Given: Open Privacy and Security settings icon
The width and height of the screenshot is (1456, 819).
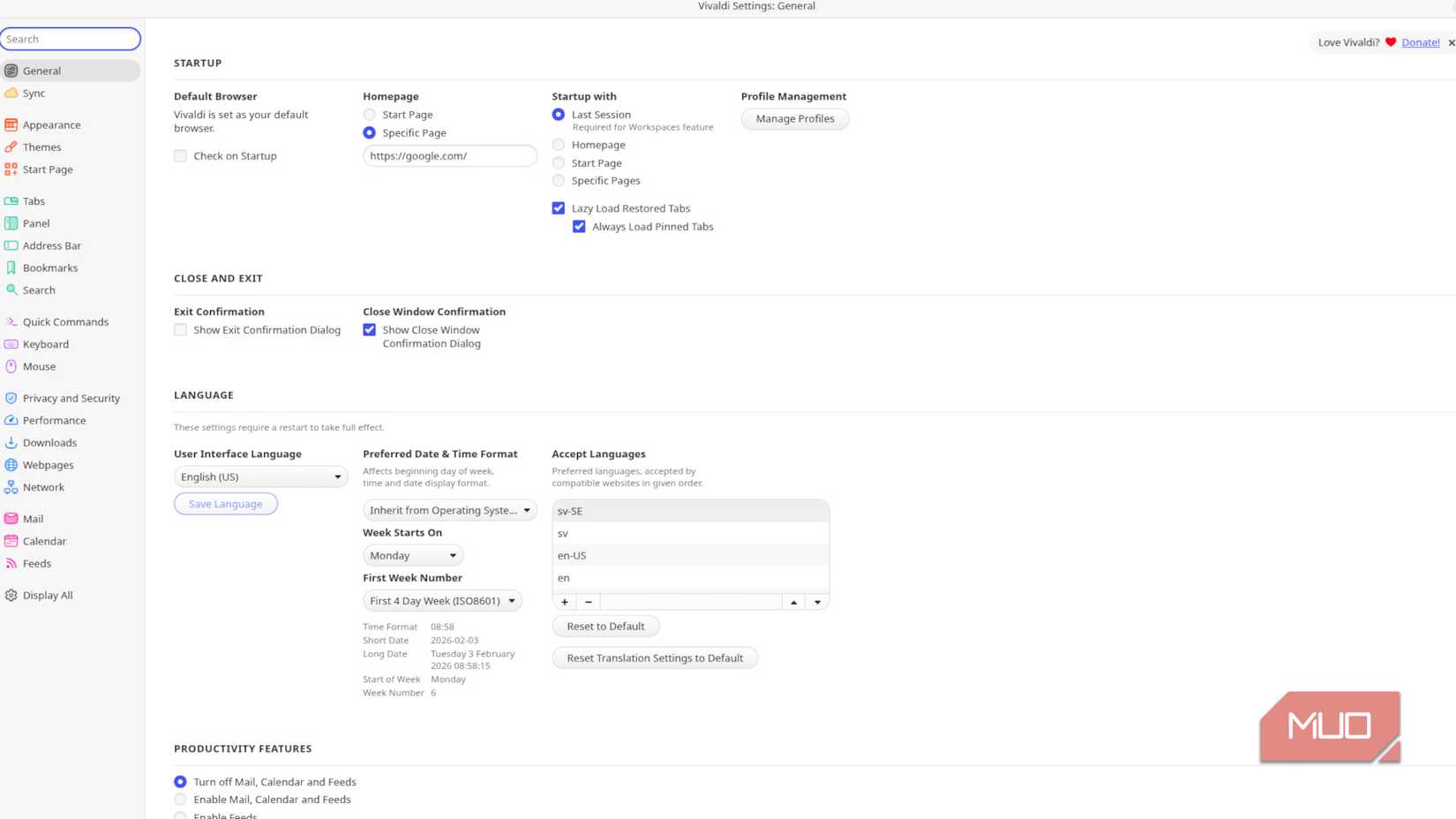Looking at the screenshot, I should 12,397.
